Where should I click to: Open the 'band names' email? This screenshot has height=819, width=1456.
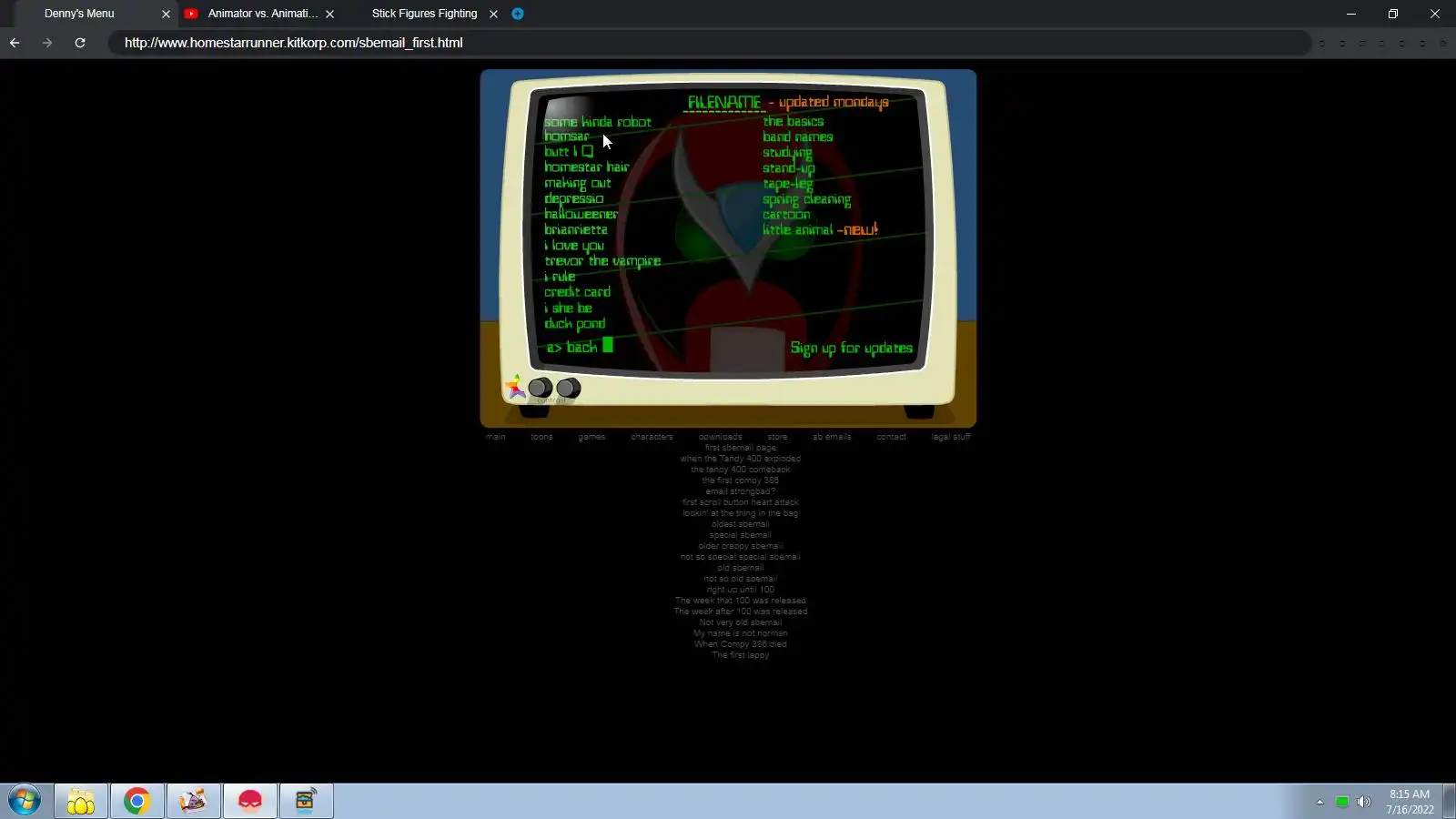pos(798,136)
